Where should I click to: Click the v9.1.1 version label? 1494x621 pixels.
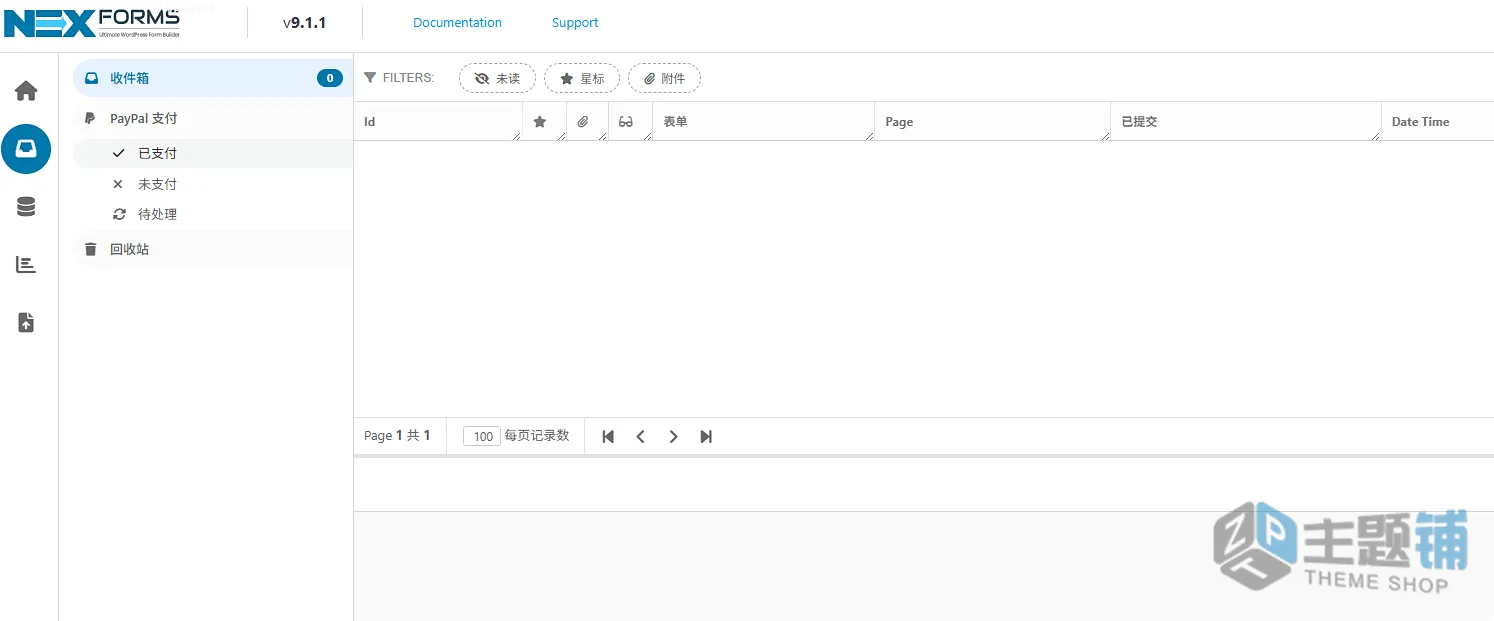[305, 22]
